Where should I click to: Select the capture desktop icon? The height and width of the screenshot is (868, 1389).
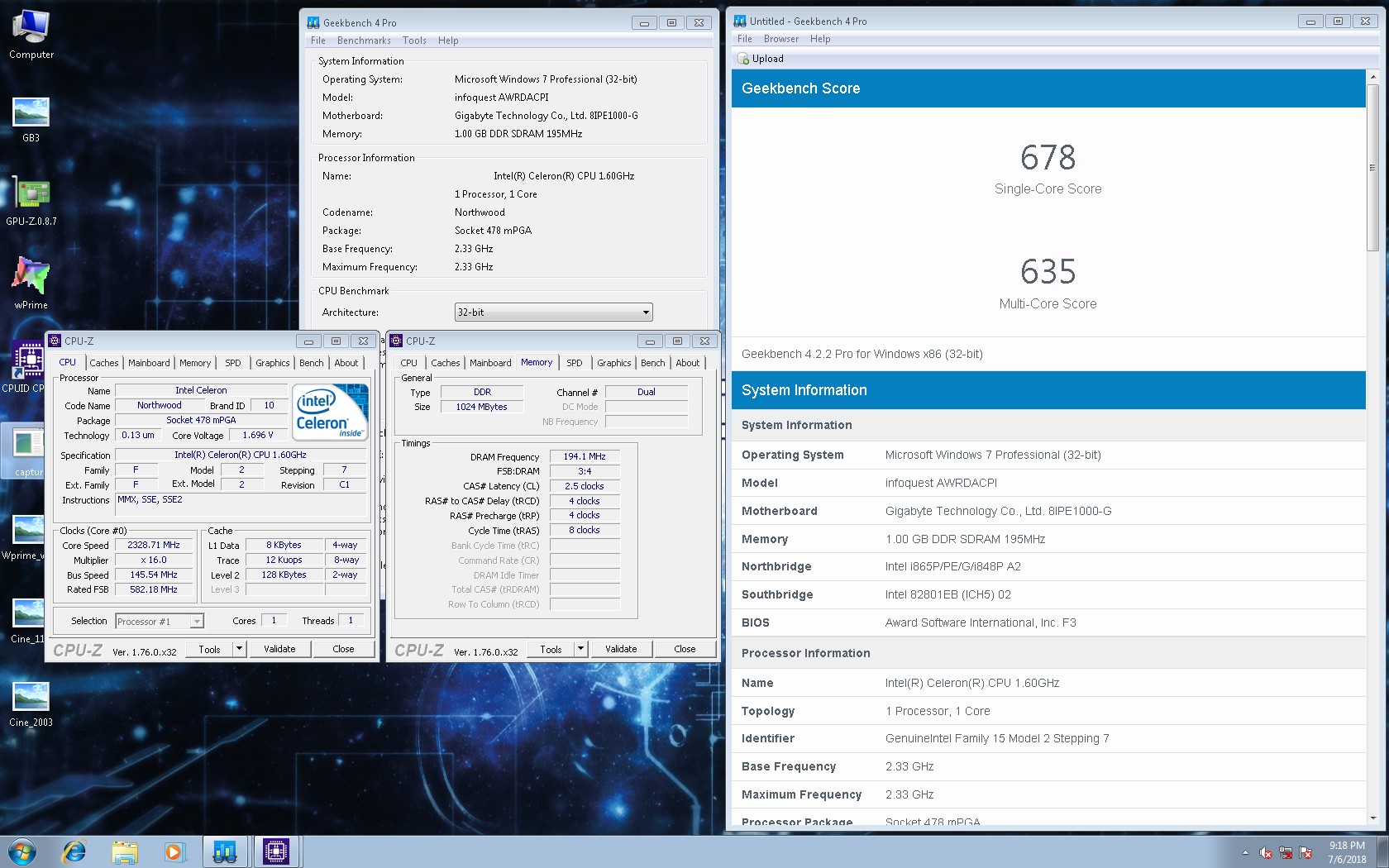point(25,453)
